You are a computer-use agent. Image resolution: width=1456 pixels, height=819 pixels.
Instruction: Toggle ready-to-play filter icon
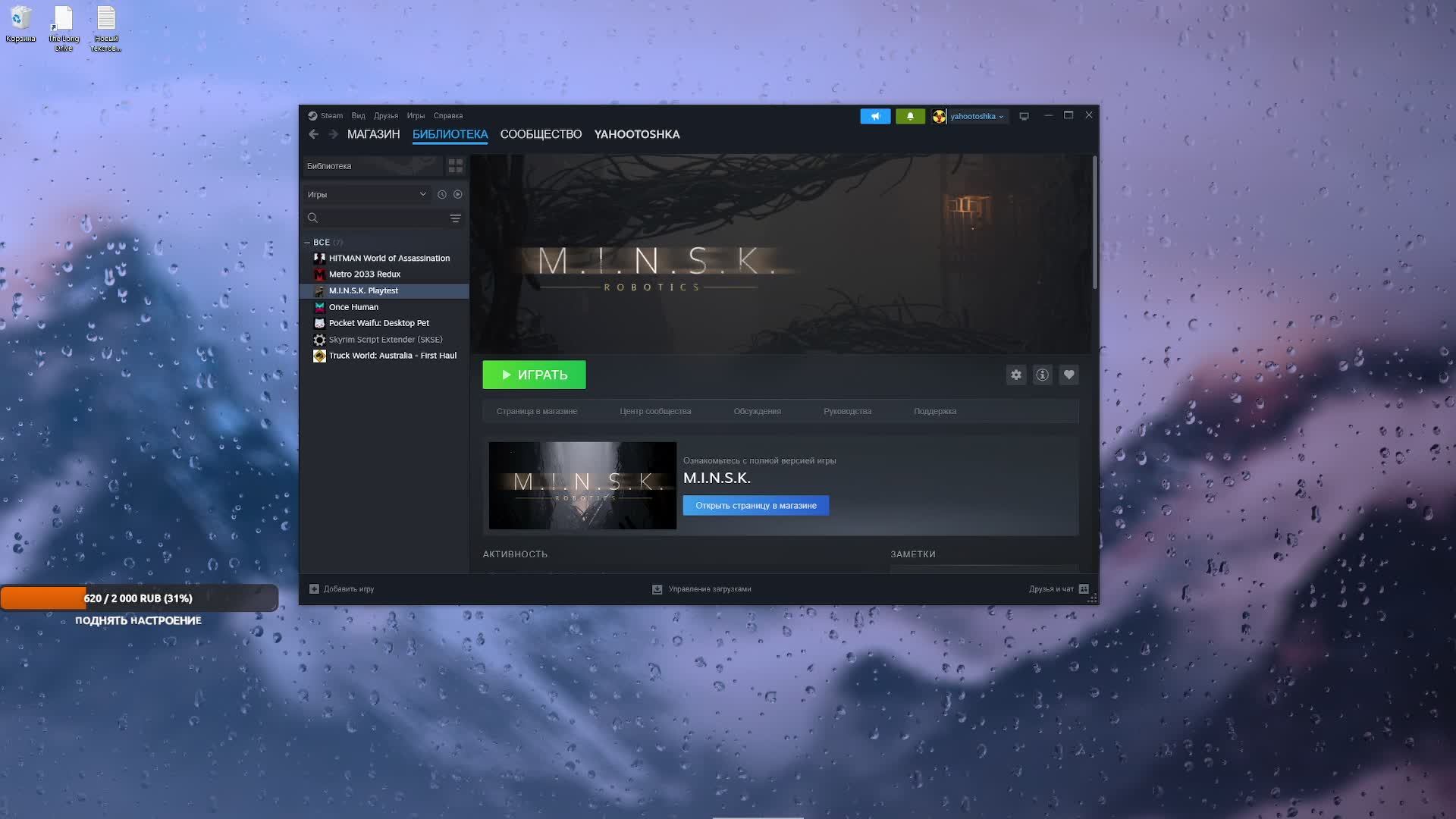pyautogui.click(x=458, y=194)
